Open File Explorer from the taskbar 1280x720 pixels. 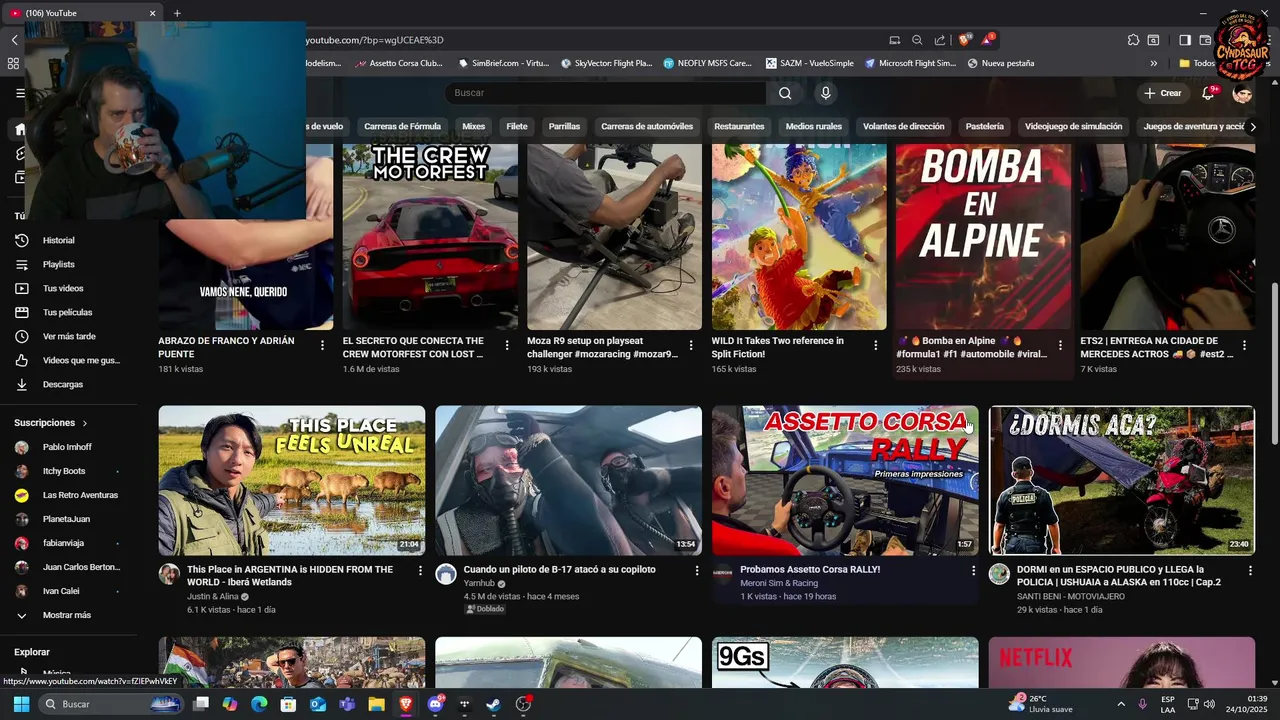(377, 704)
